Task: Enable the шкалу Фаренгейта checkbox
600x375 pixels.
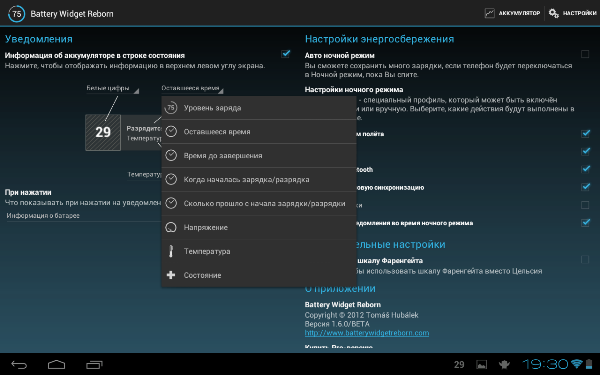Action: coord(585,260)
